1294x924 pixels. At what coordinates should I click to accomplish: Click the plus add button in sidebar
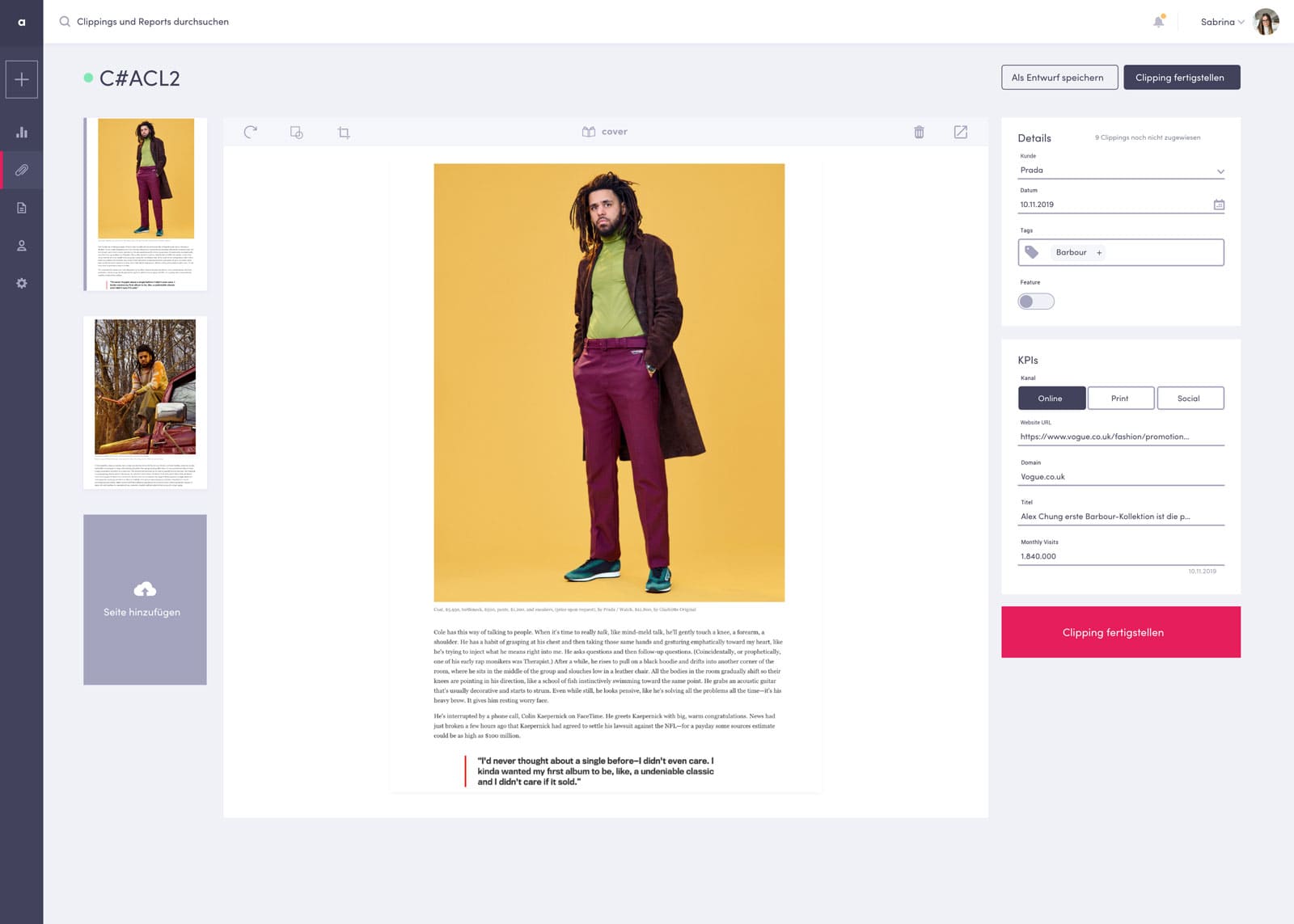click(x=22, y=79)
